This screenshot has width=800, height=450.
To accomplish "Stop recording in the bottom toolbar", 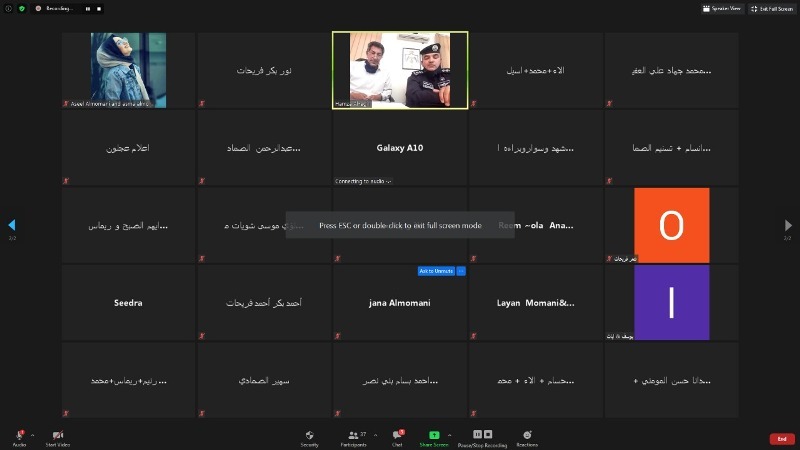I will tap(488, 434).
